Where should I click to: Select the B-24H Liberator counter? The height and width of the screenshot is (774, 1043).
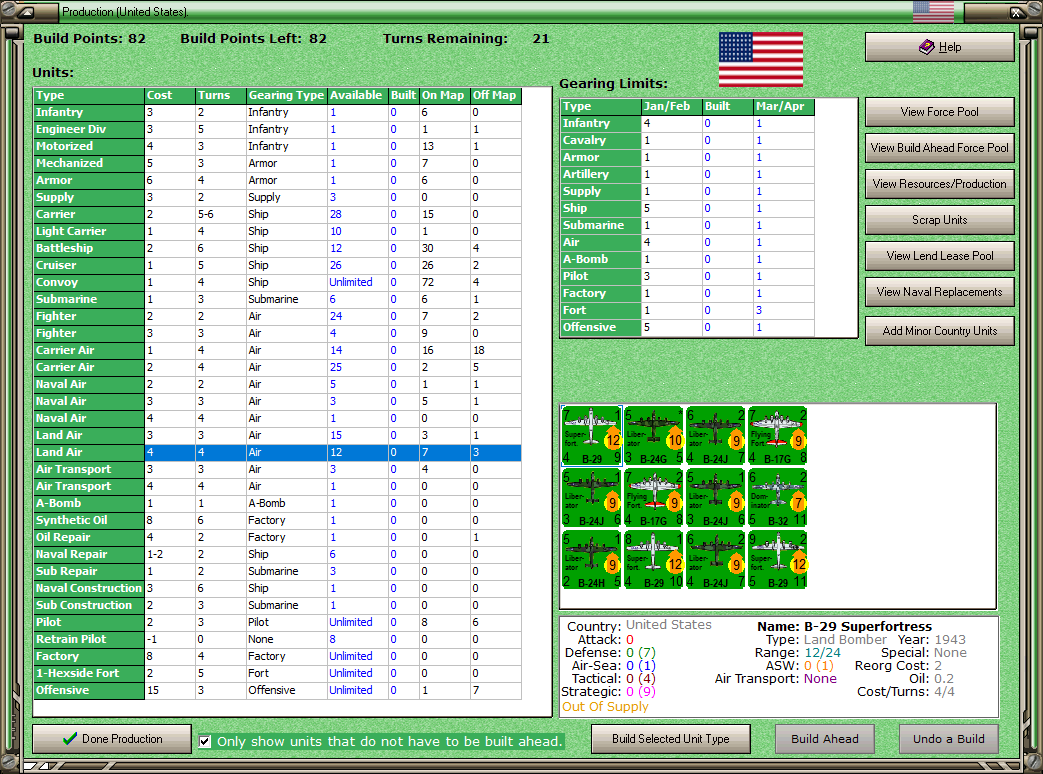point(591,559)
